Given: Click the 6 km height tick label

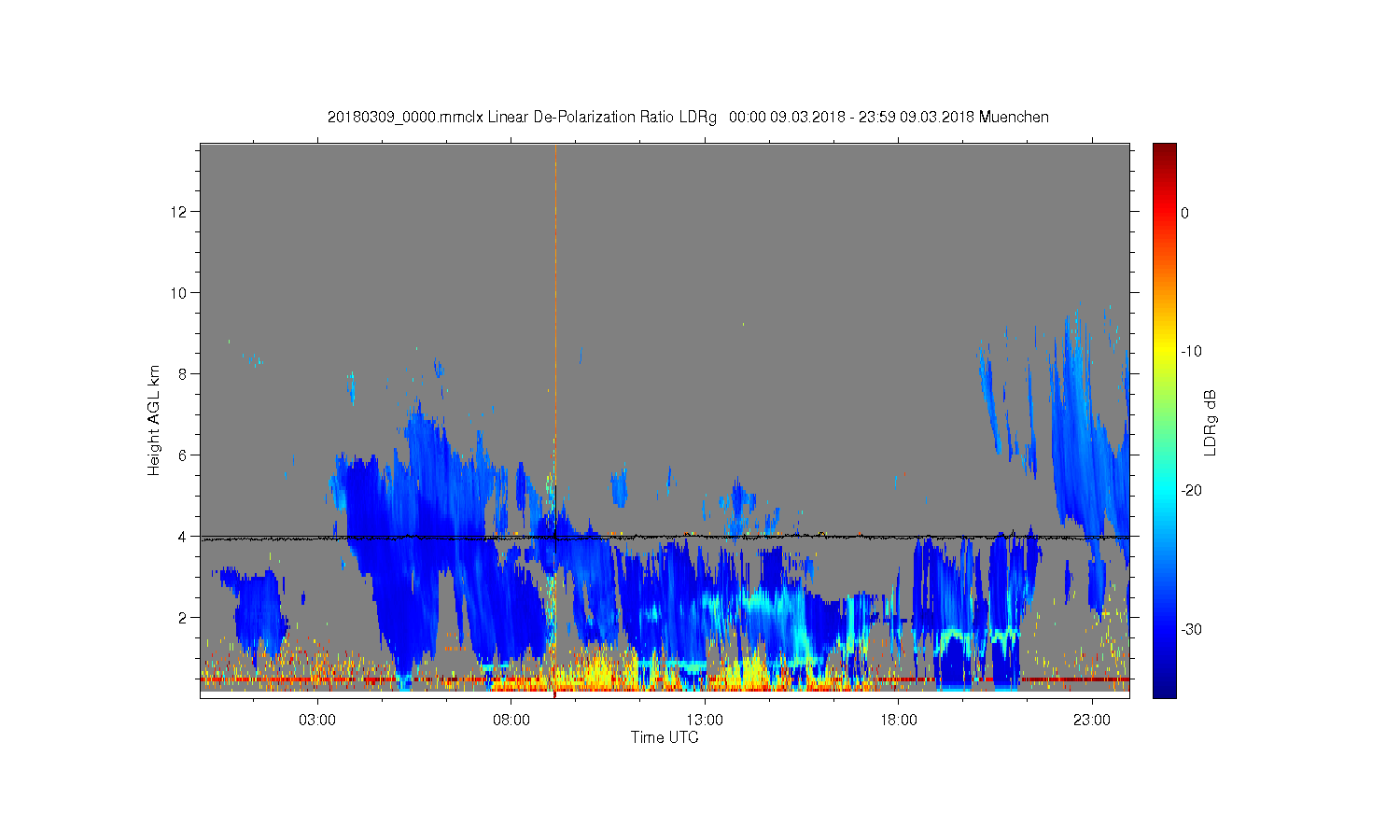Looking at the screenshot, I should point(182,455).
